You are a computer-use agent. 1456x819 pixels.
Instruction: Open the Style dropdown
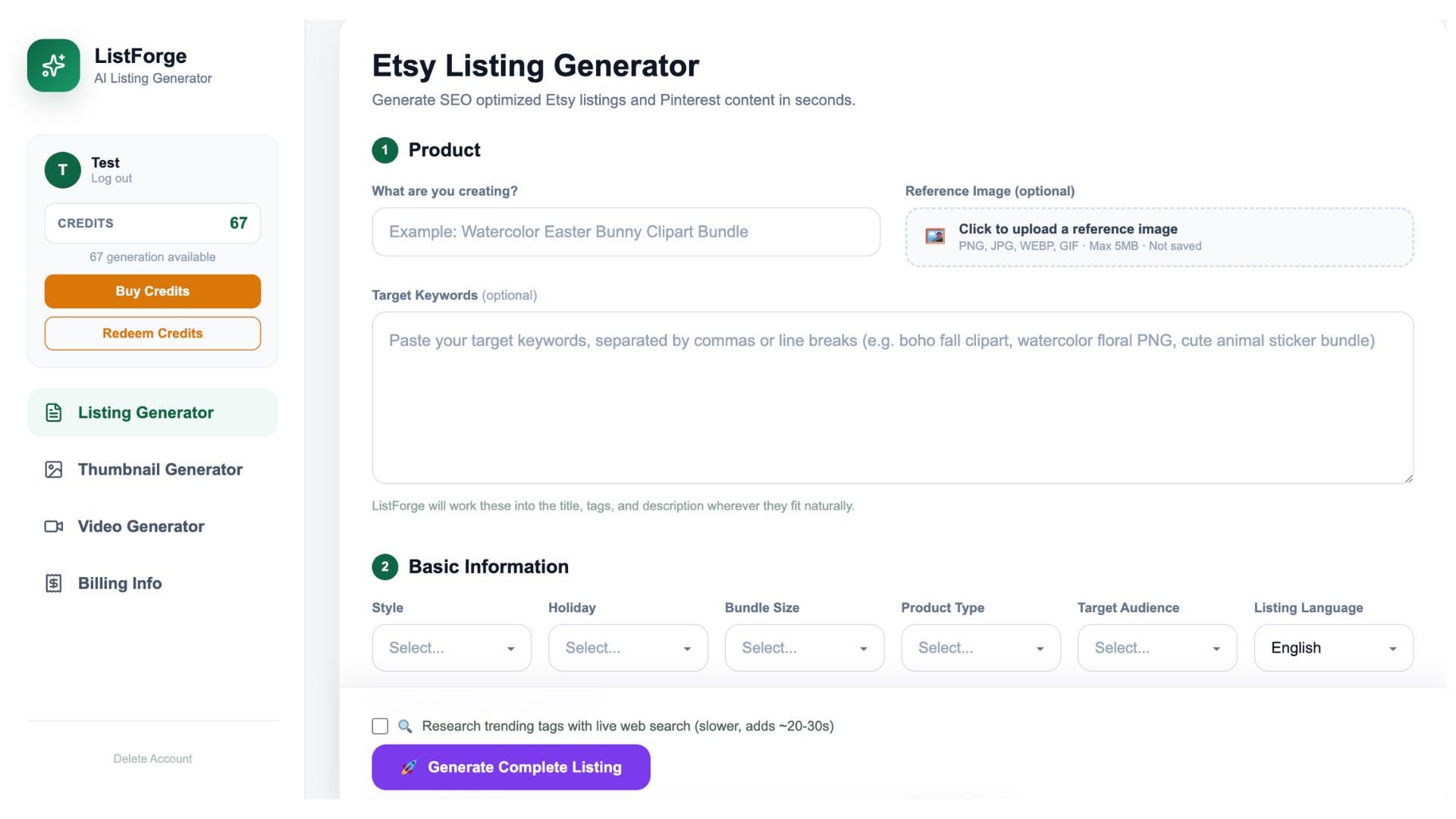[451, 648]
